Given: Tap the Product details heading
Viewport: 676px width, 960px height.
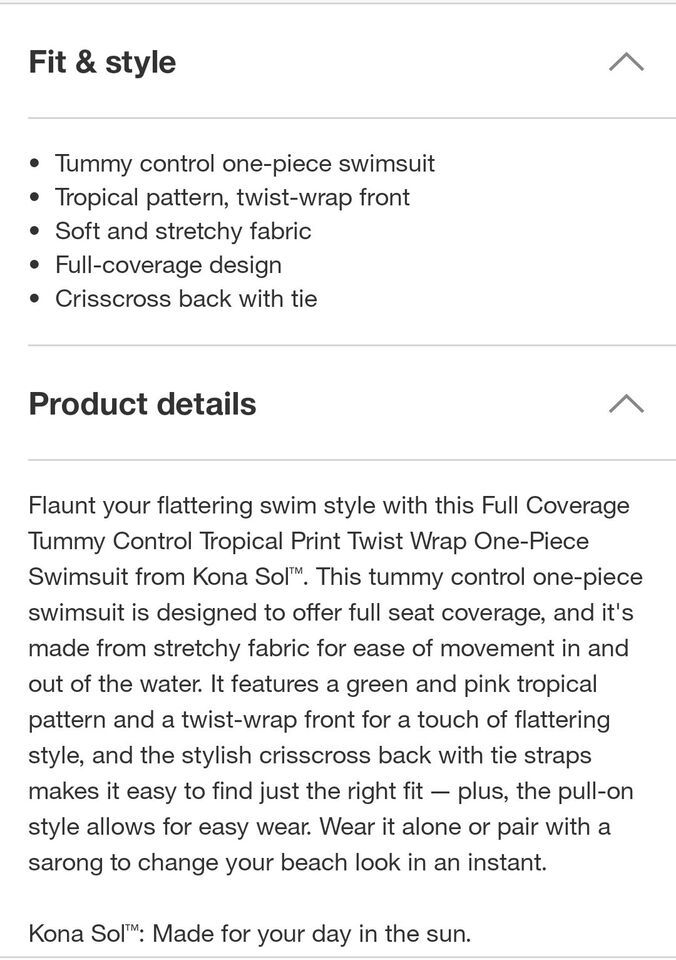Looking at the screenshot, I should (x=142, y=404).
